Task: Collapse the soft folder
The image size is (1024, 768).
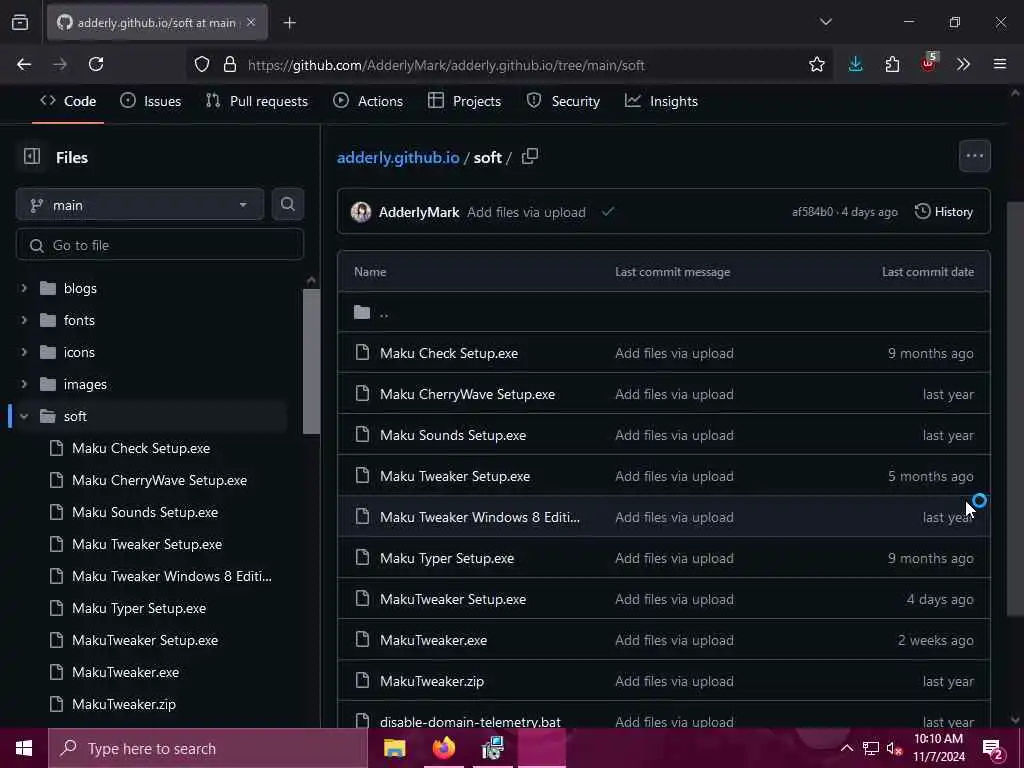Action: 24,416
